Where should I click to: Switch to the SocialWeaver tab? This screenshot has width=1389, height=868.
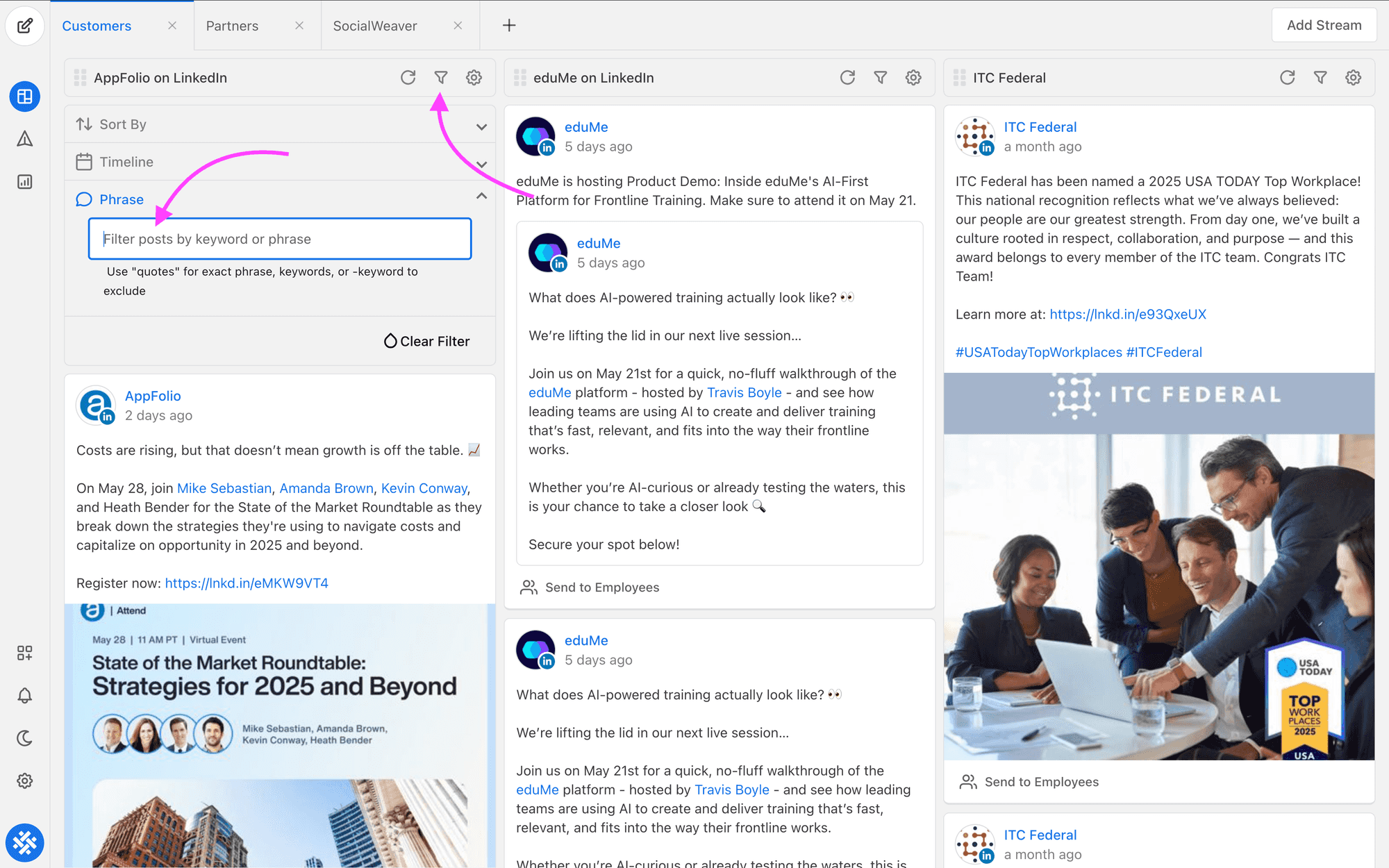coord(375,26)
